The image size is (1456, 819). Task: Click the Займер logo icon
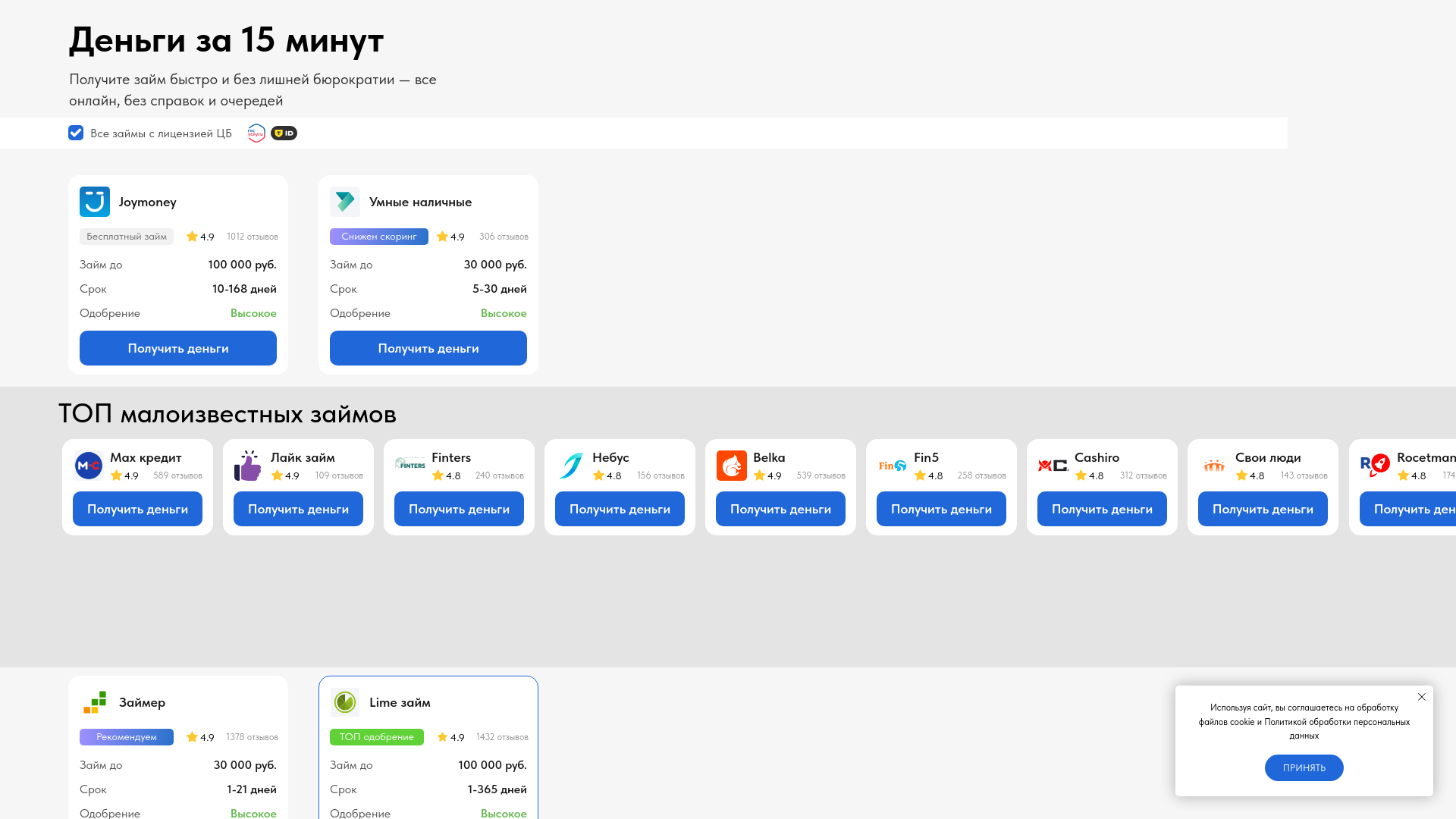click(x=95, y=702)
